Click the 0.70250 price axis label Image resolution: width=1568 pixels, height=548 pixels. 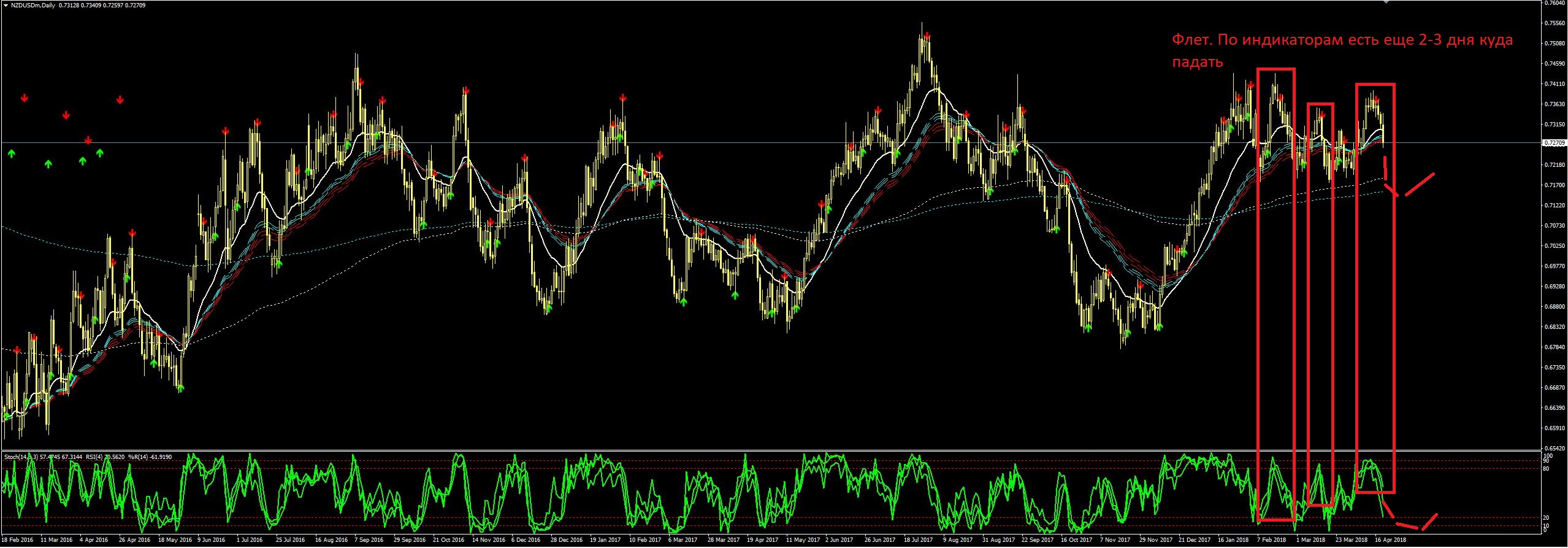[1555, 246]
